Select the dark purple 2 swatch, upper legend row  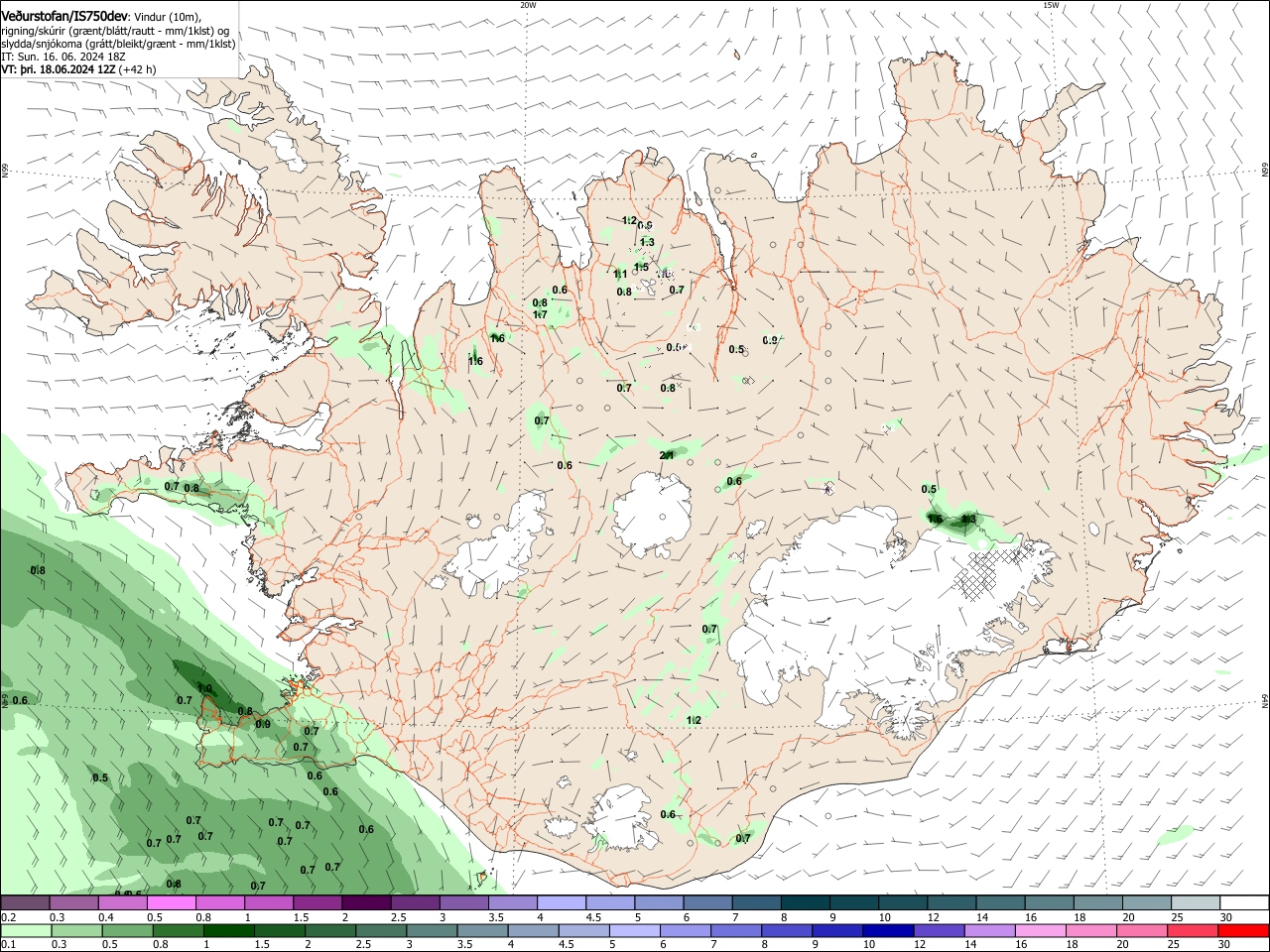coord(366,903)
